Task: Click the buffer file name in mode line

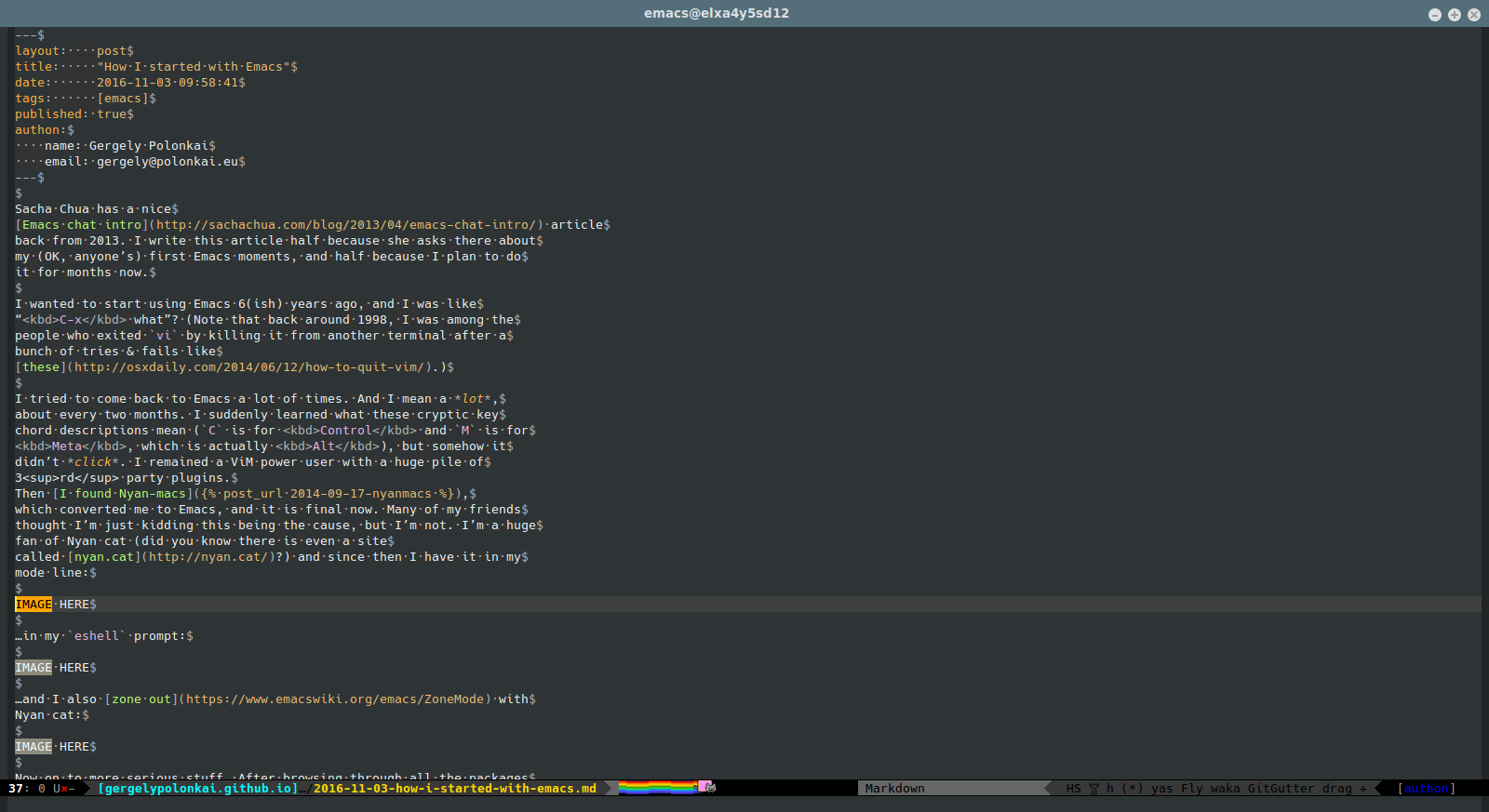Action: [x=454, y=789]
